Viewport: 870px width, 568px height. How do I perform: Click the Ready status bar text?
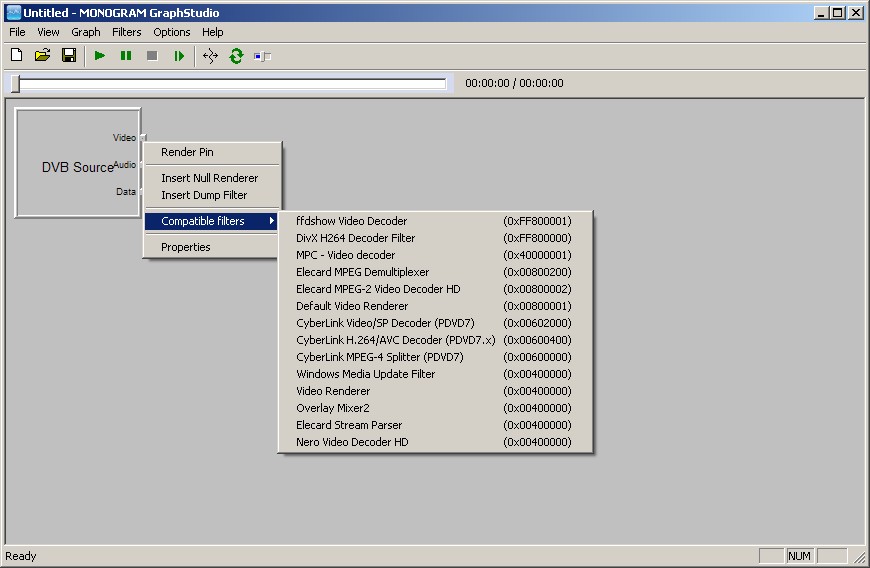[21, 556]
